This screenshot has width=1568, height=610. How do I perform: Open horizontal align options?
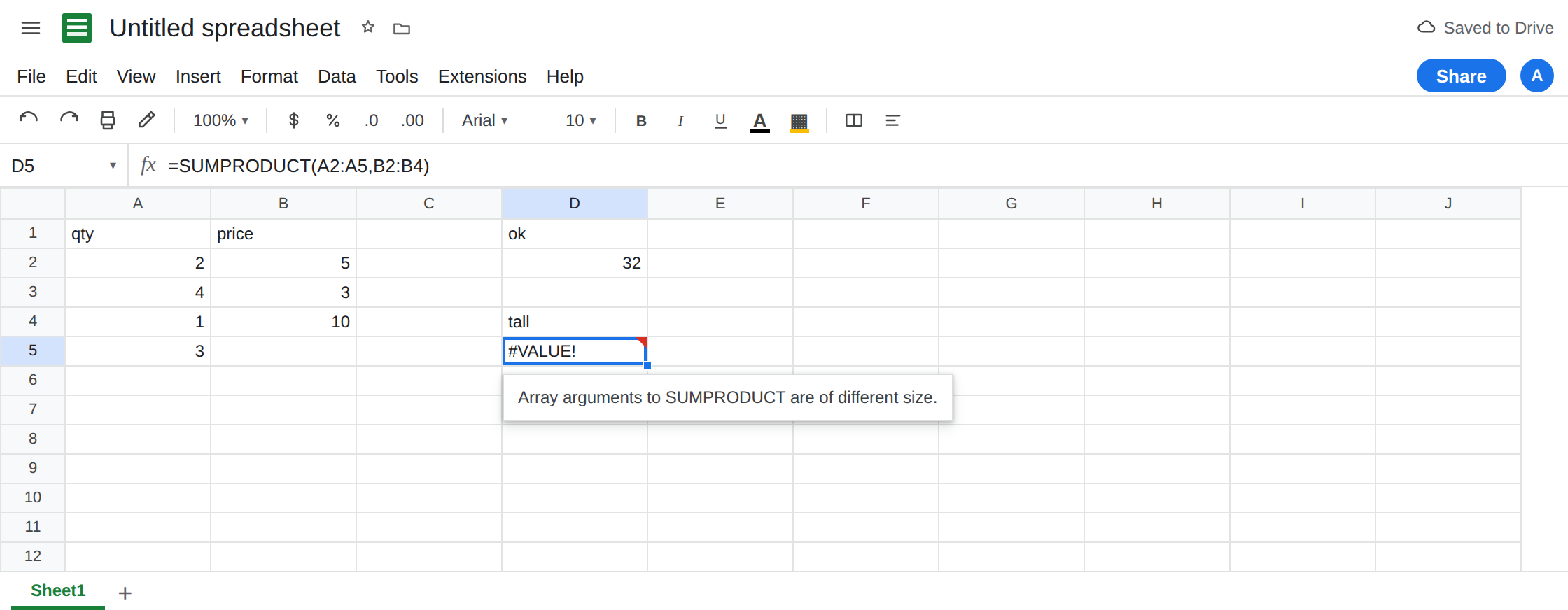[892, 120]
